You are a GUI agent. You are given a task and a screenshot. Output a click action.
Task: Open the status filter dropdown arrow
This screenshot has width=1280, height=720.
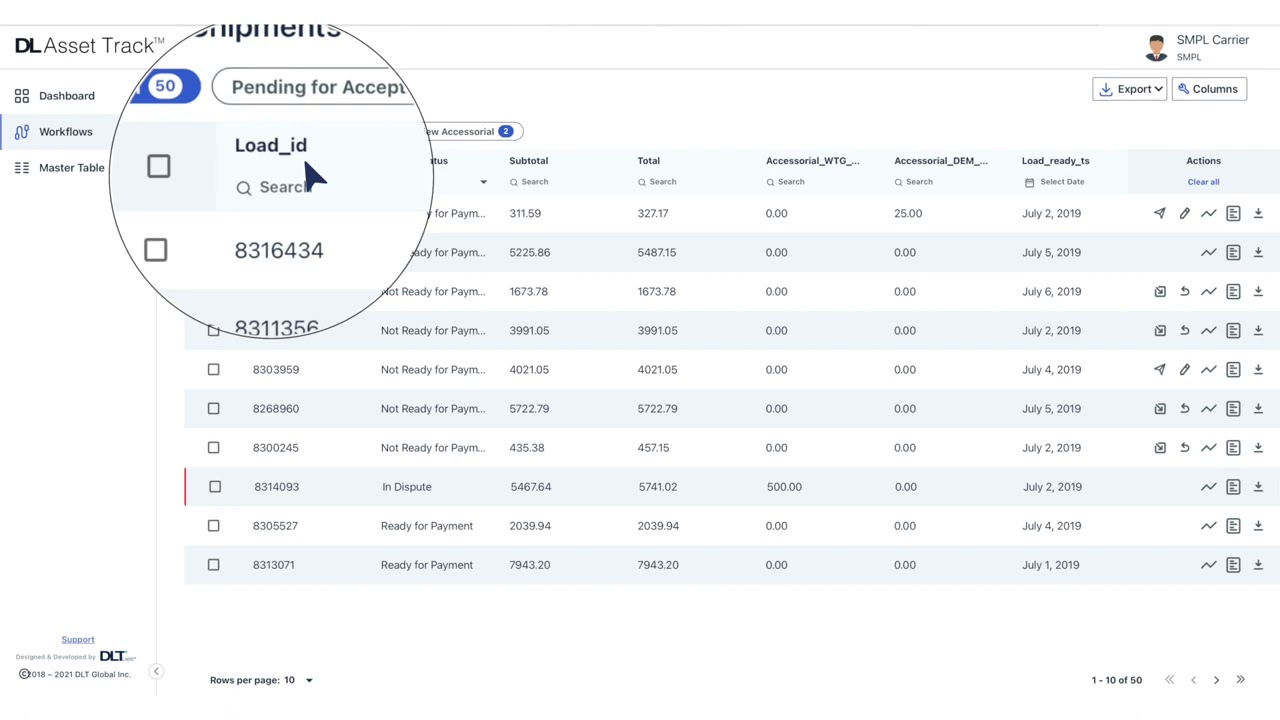[483, 182]
